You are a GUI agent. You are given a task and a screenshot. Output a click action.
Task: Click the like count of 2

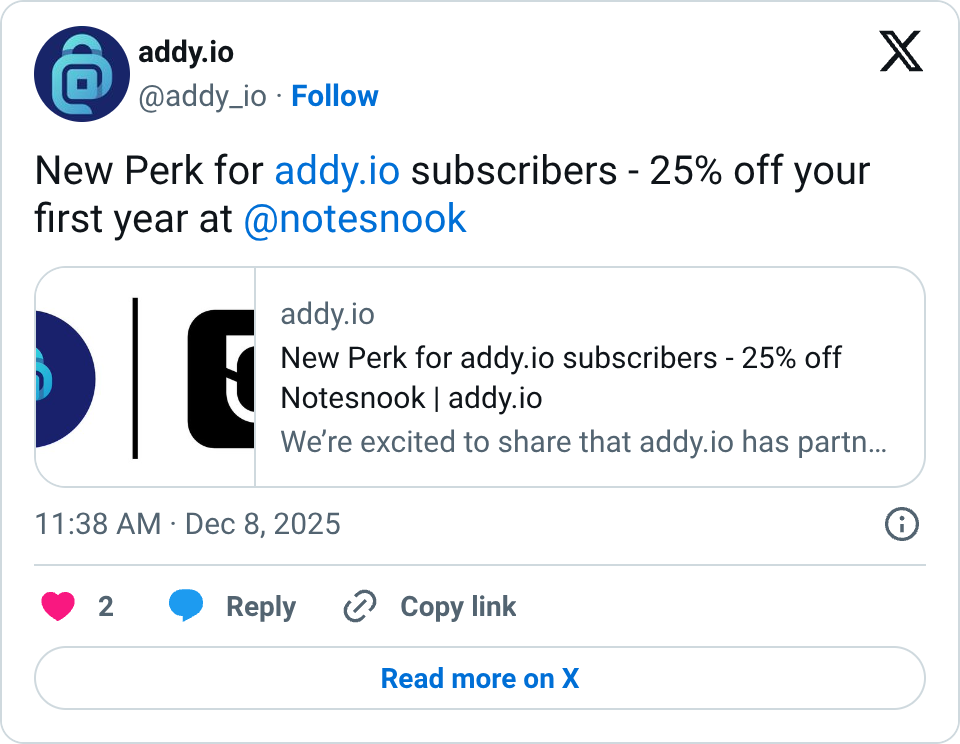pos(106,606)
